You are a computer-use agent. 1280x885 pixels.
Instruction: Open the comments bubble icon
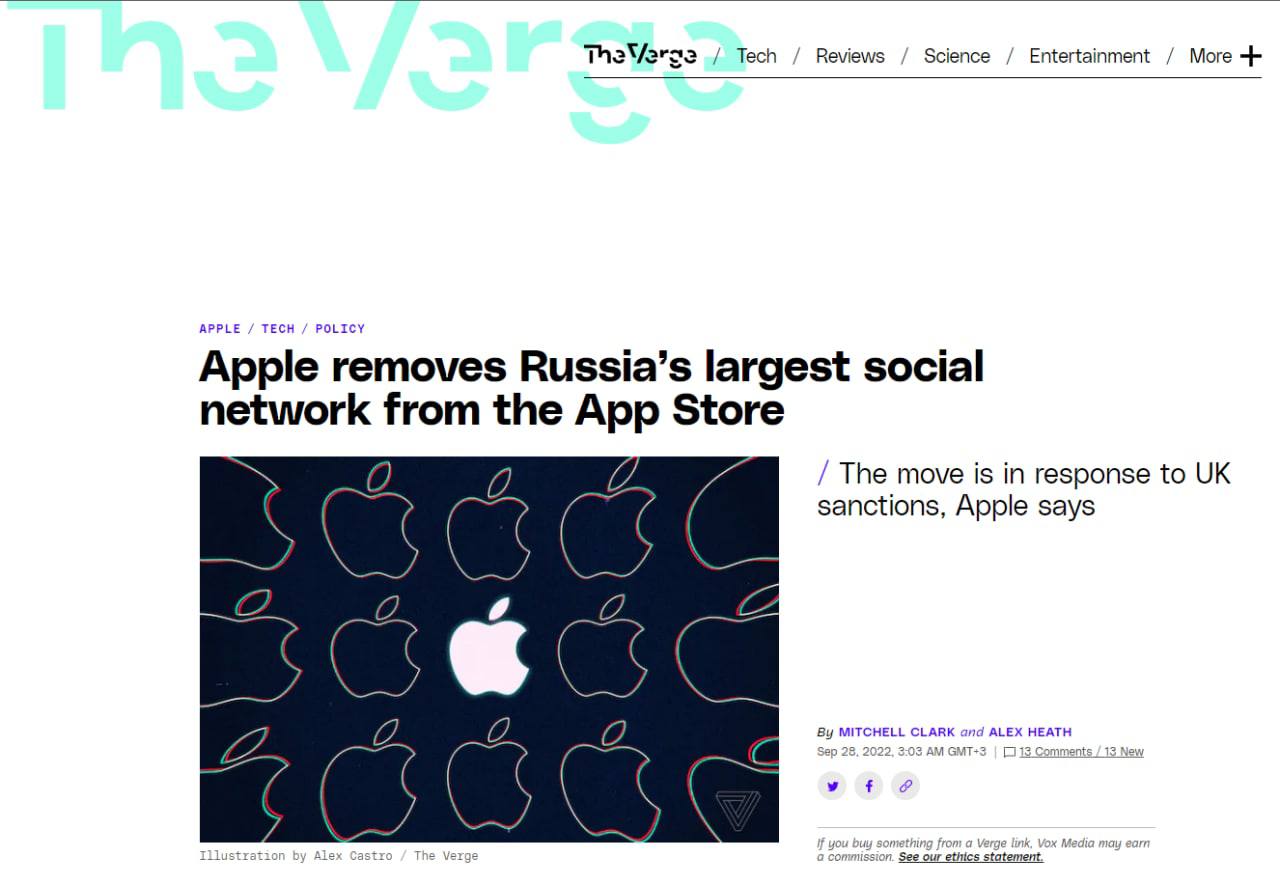click(x=1010, y=752)
